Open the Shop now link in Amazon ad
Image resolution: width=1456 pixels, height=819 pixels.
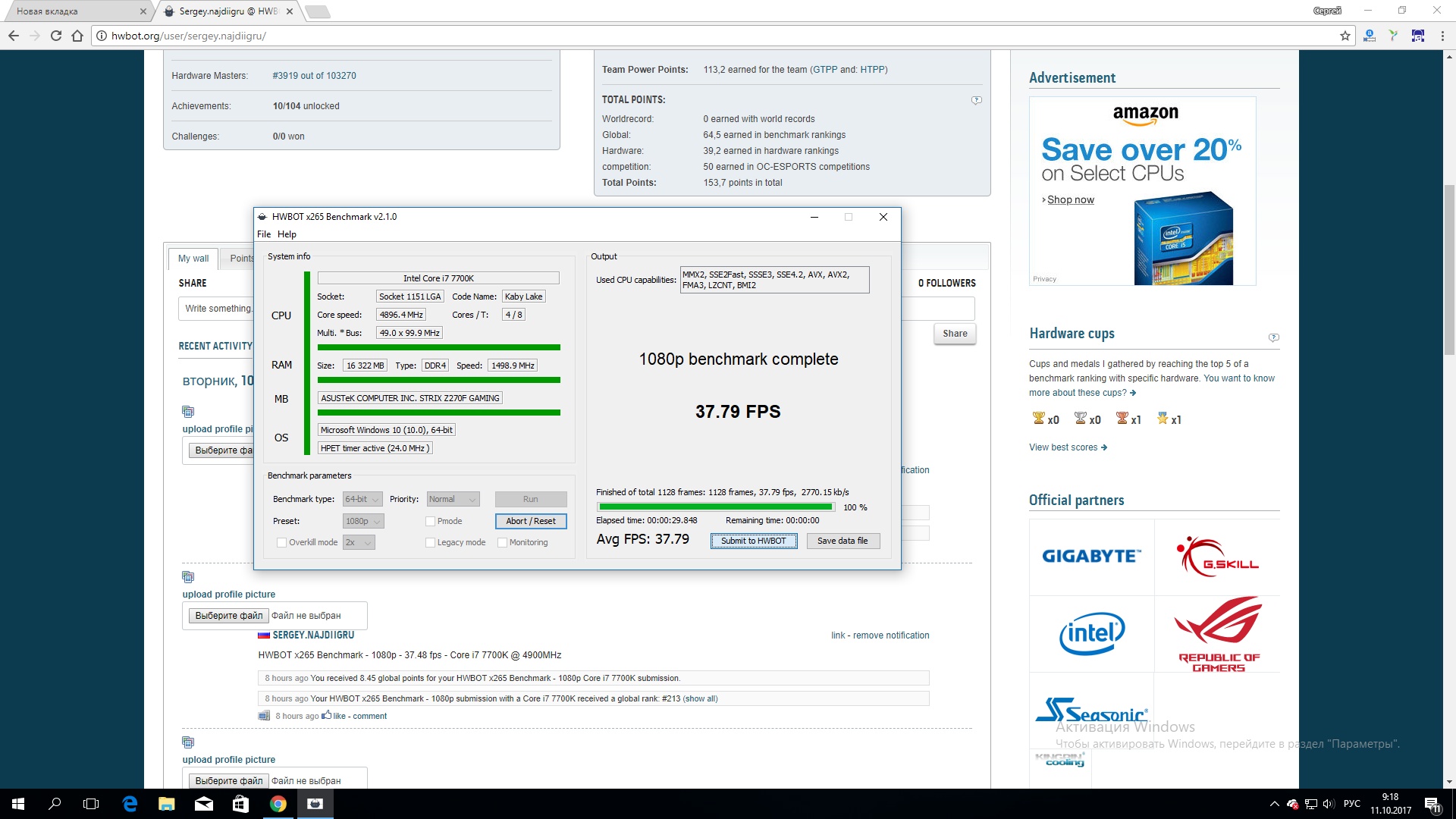click(1070, 199)
